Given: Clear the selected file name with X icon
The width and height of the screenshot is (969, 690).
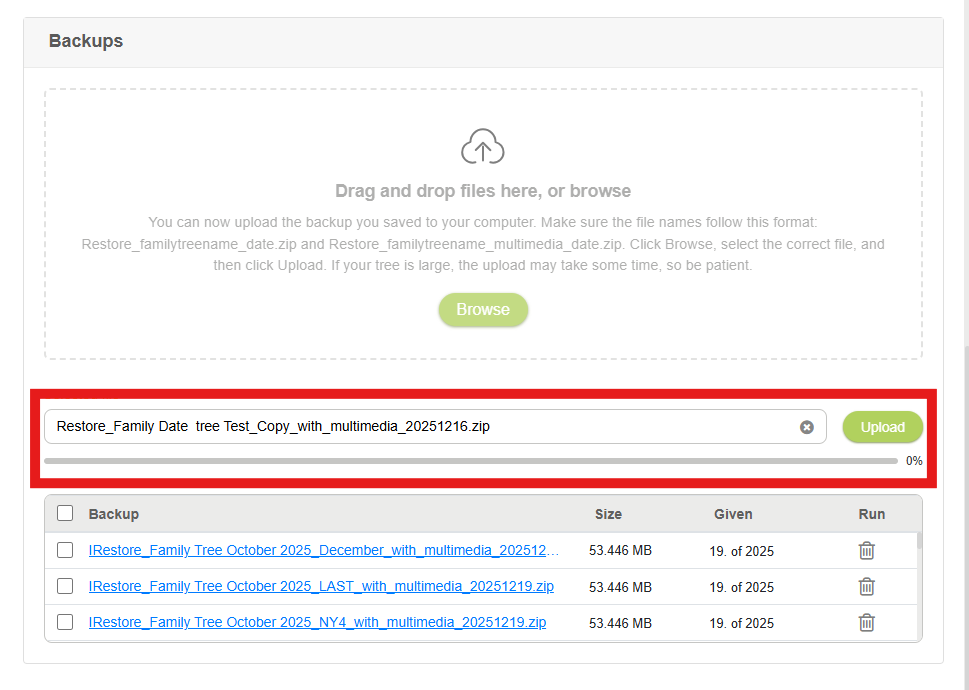Looking at the screenshot, I should (x=806, y=427).
